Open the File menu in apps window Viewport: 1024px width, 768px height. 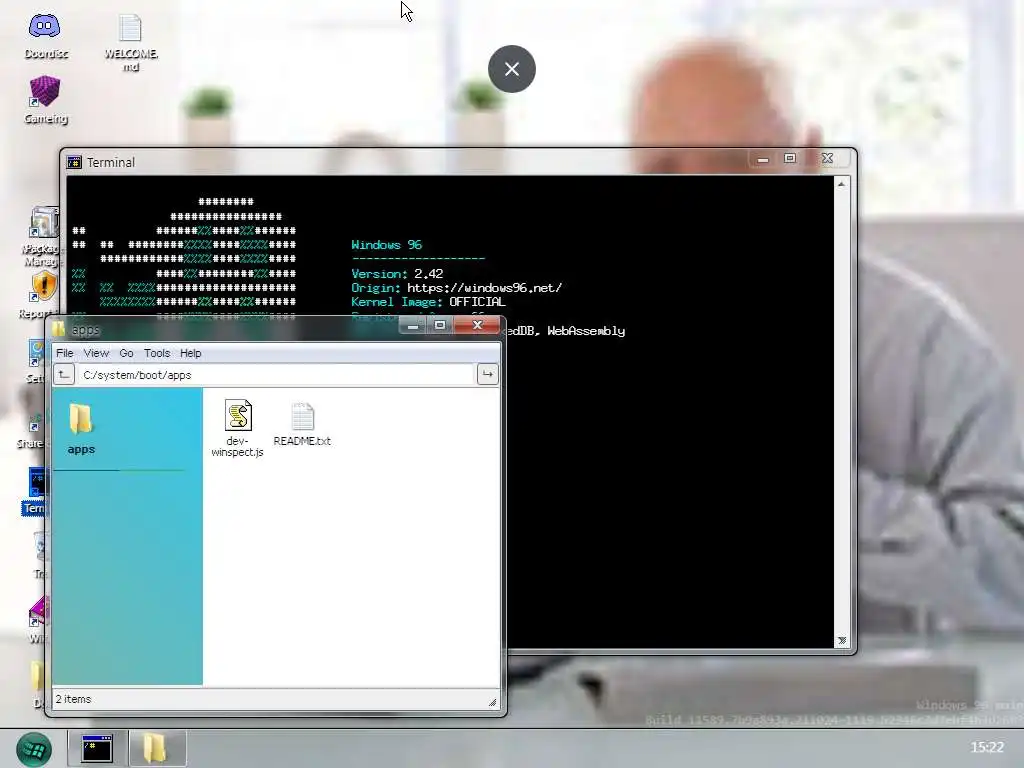pos(65,353)
